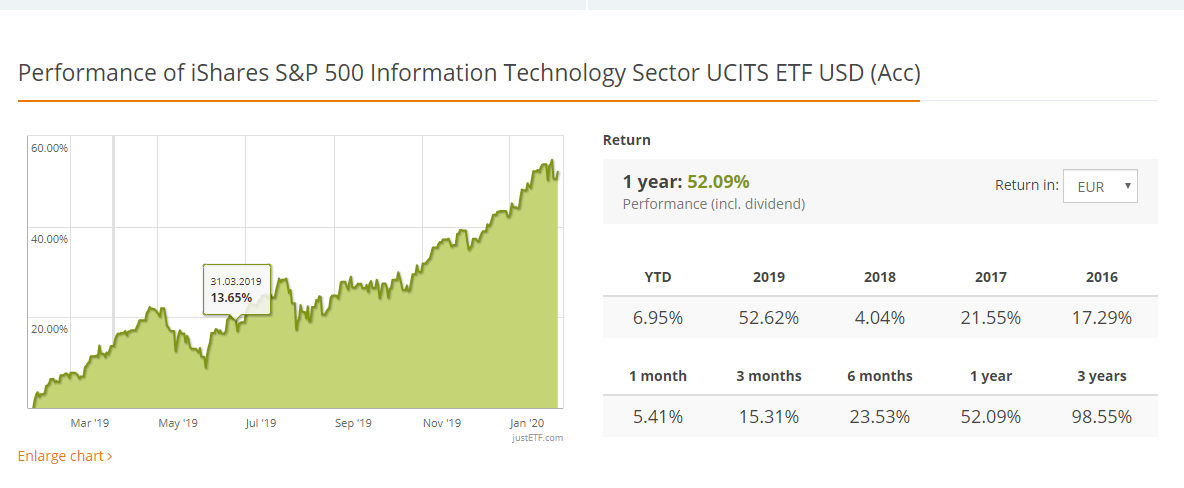The image size is (1184, 488).
Task: Select the 2019 return column header
Action: point(771,277)
